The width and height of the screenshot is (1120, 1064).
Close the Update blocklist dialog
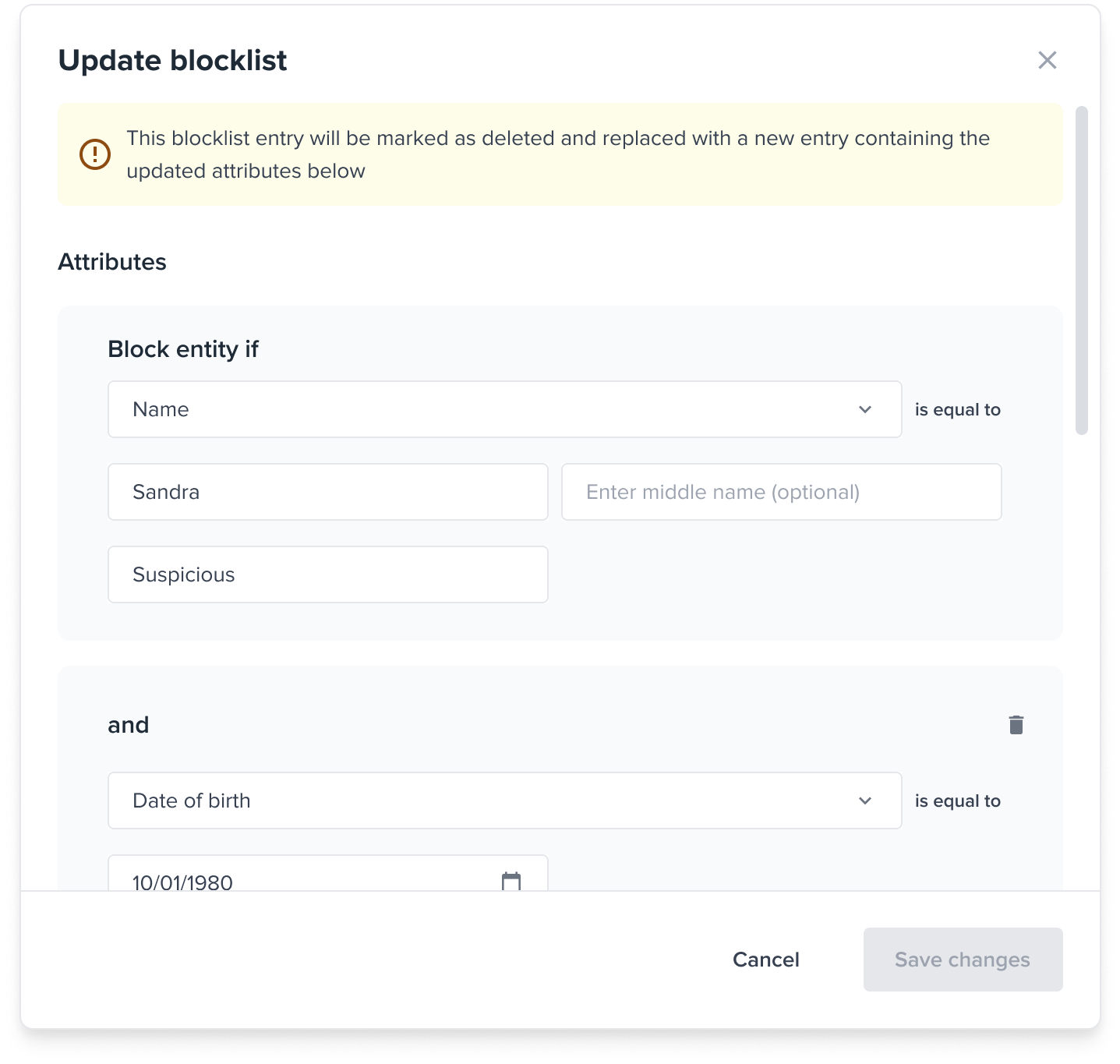pyautogui.click(x=1047, y=60)
